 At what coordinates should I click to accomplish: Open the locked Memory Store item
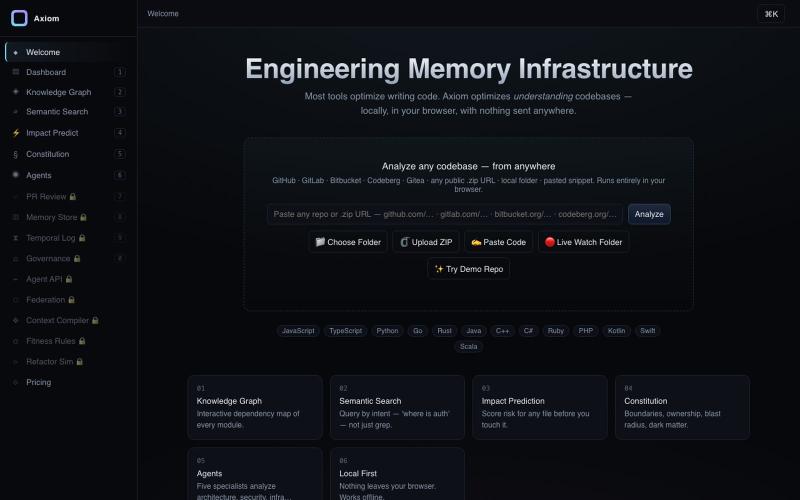point(68,217)
